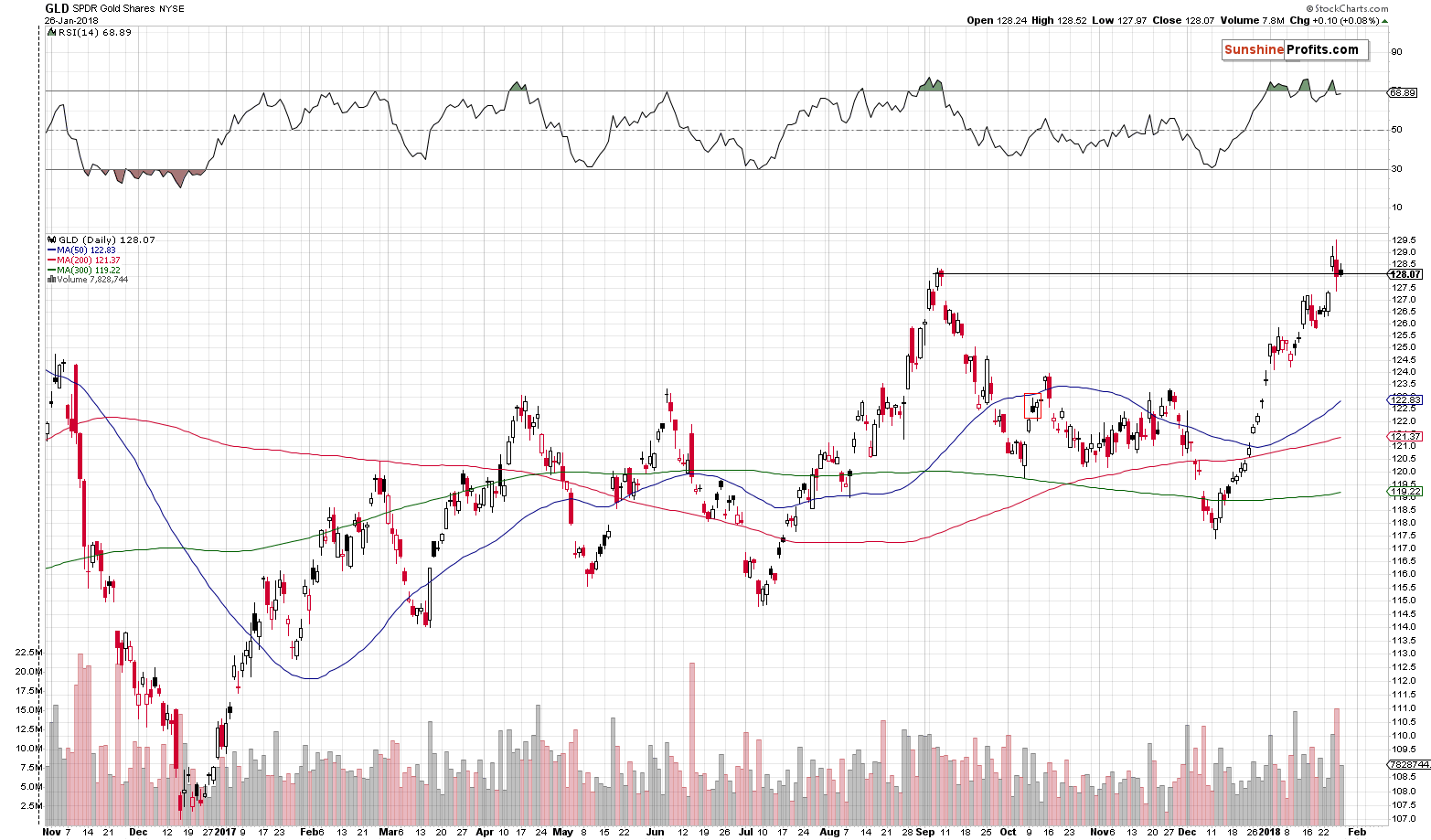Click the Open 128.24 value
This screenshot has width=1431, height=840.
(x=998, y=20)
